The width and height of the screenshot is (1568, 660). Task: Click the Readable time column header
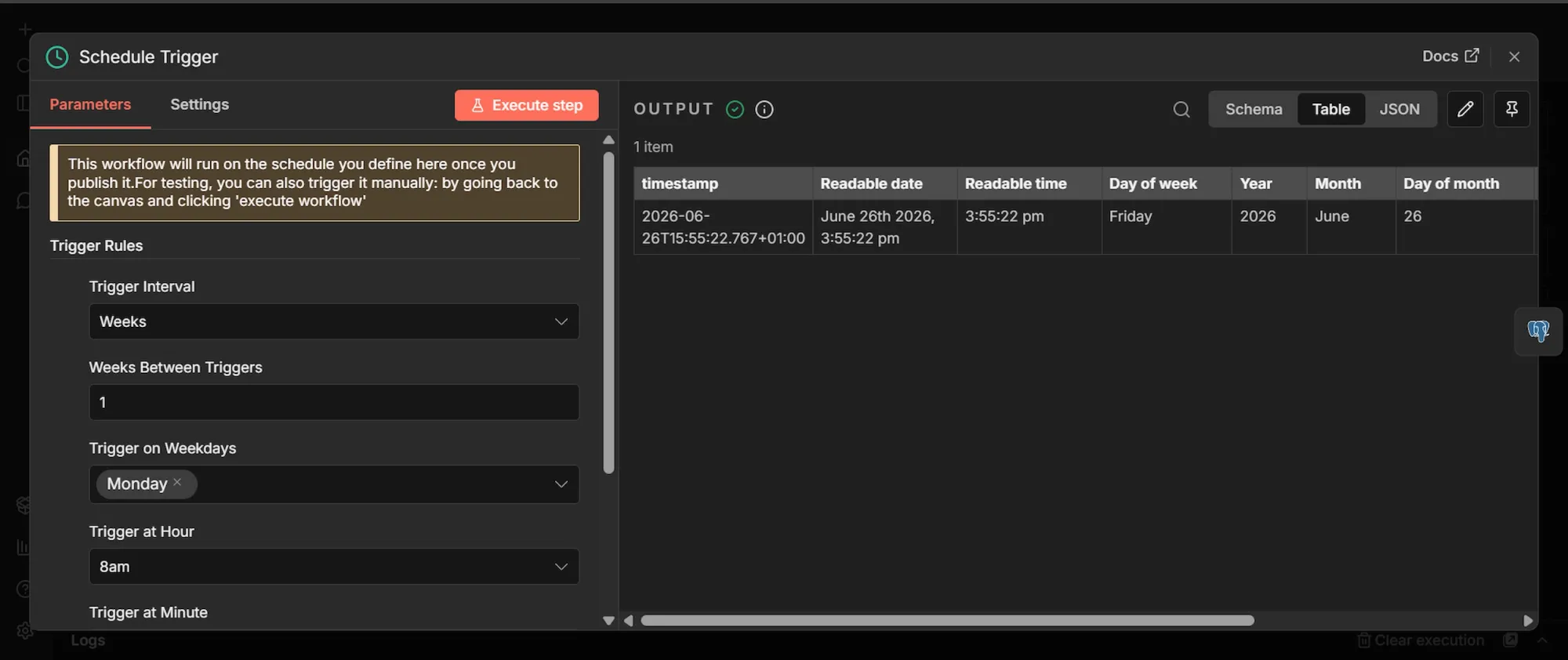pos(1029,183)
